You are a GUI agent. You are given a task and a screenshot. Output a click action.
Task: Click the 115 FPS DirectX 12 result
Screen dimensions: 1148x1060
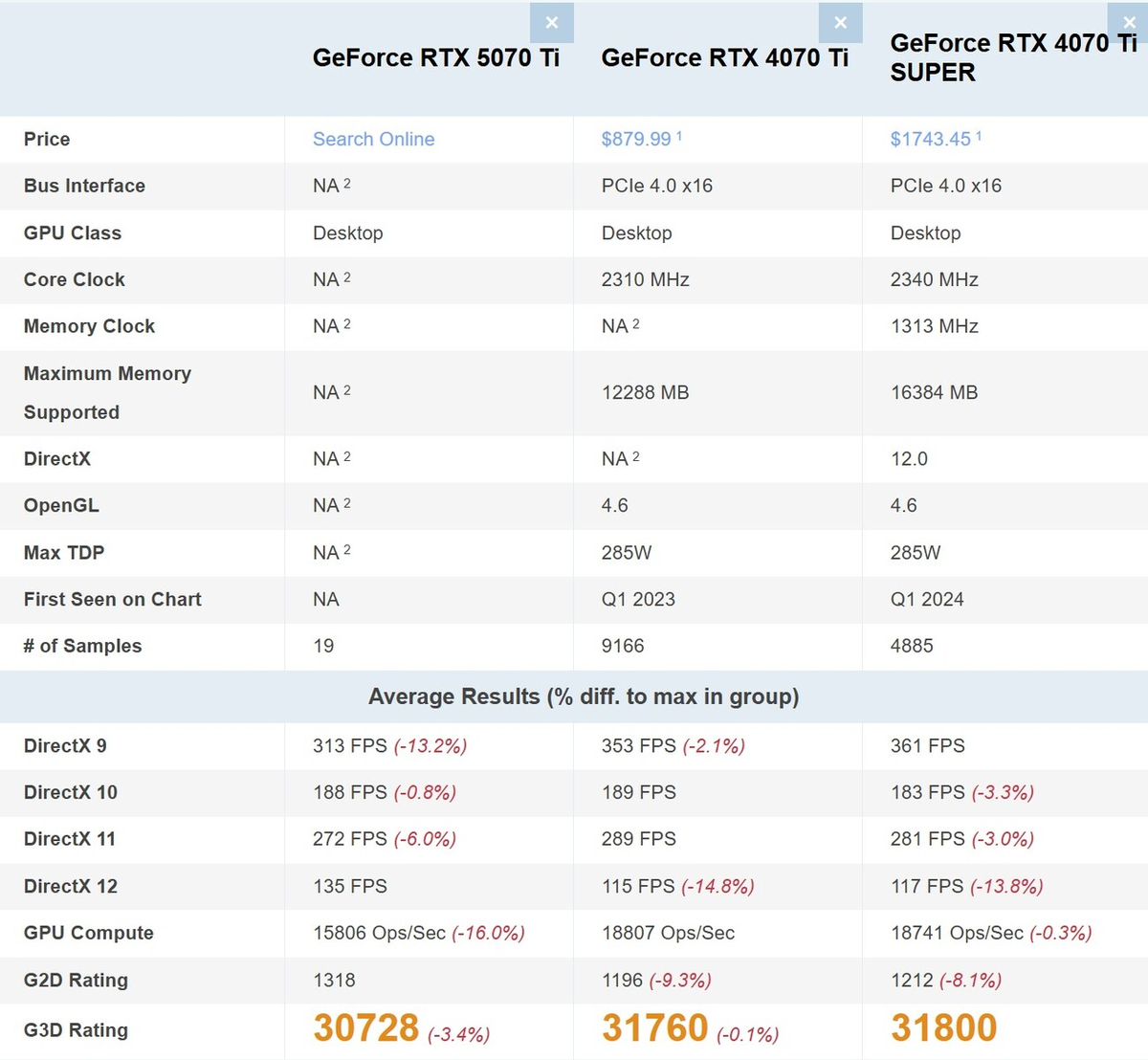(638, 886)
